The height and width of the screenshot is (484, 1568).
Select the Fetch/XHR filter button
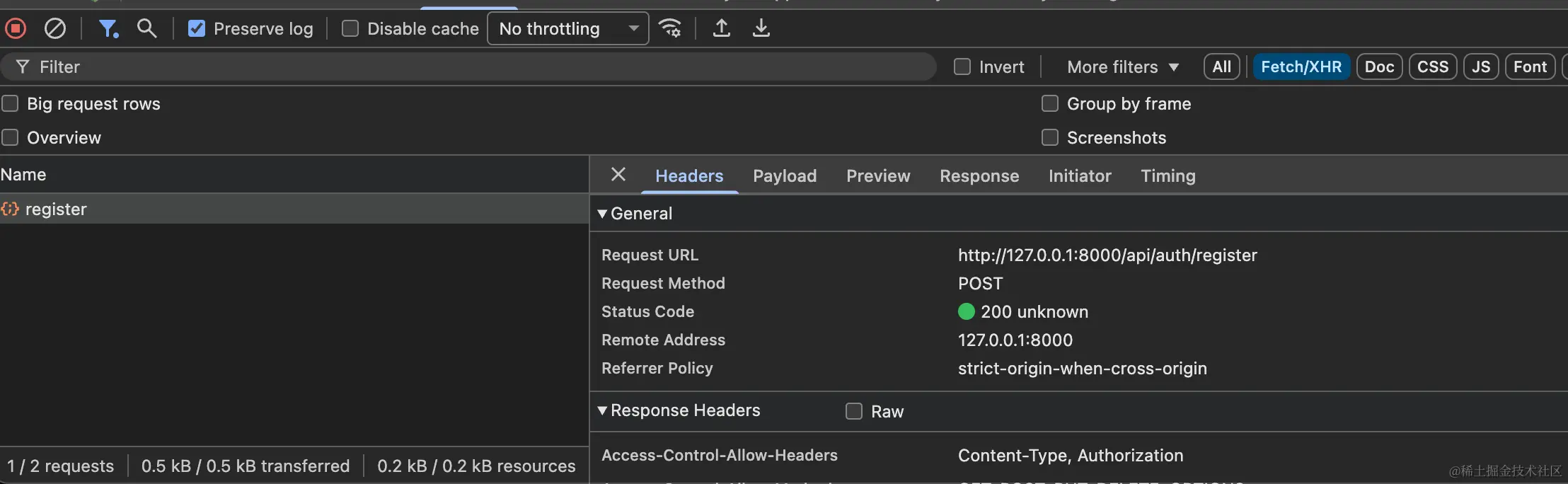[1301, 67]
